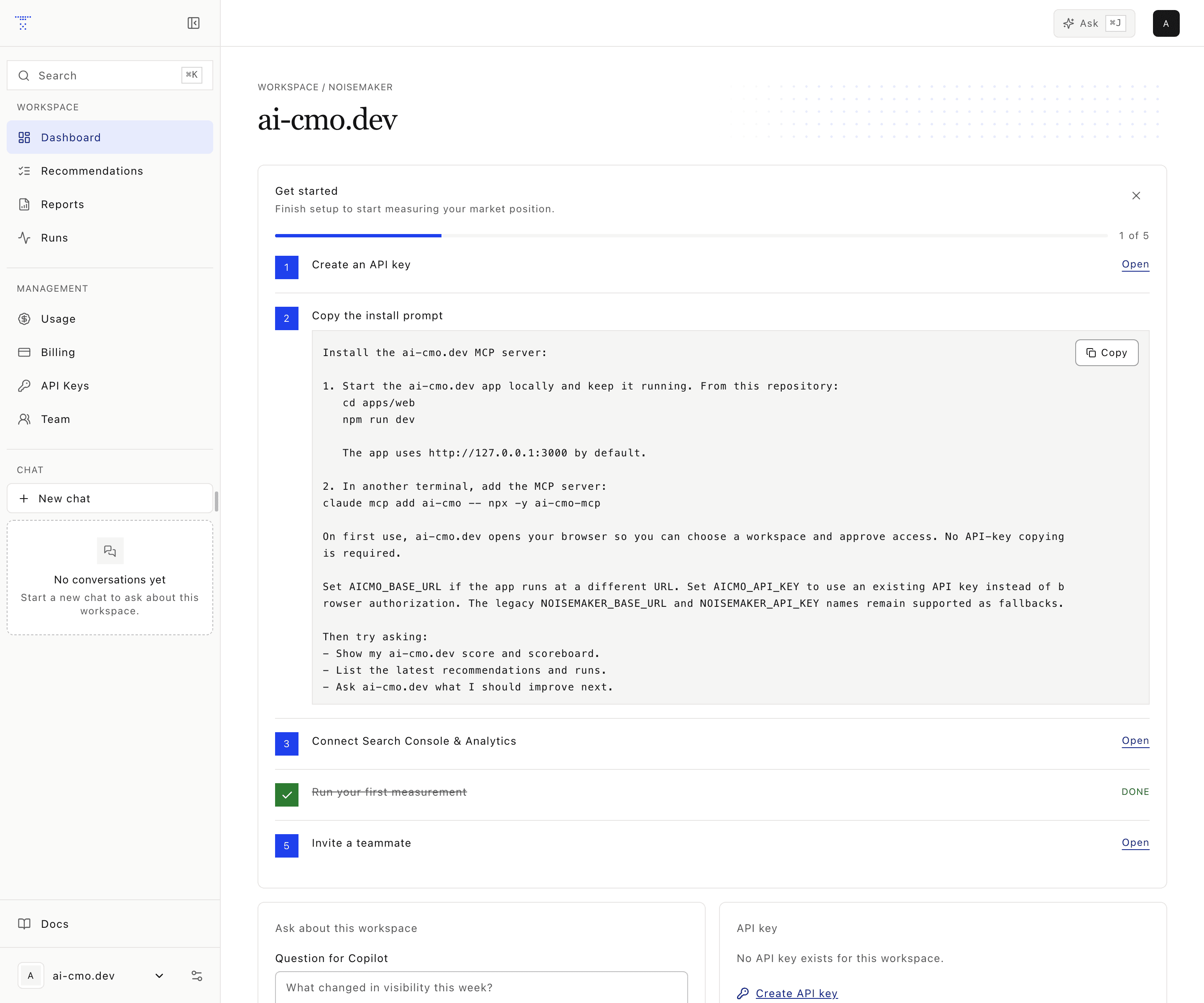Click the "npm run dev" line
Screen dimensions: 1204x1003
click(378, 420)
